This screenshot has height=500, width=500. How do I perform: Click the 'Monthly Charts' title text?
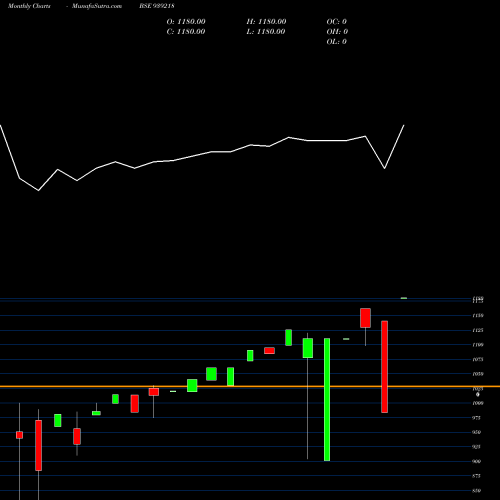click(x=29, y=6)
